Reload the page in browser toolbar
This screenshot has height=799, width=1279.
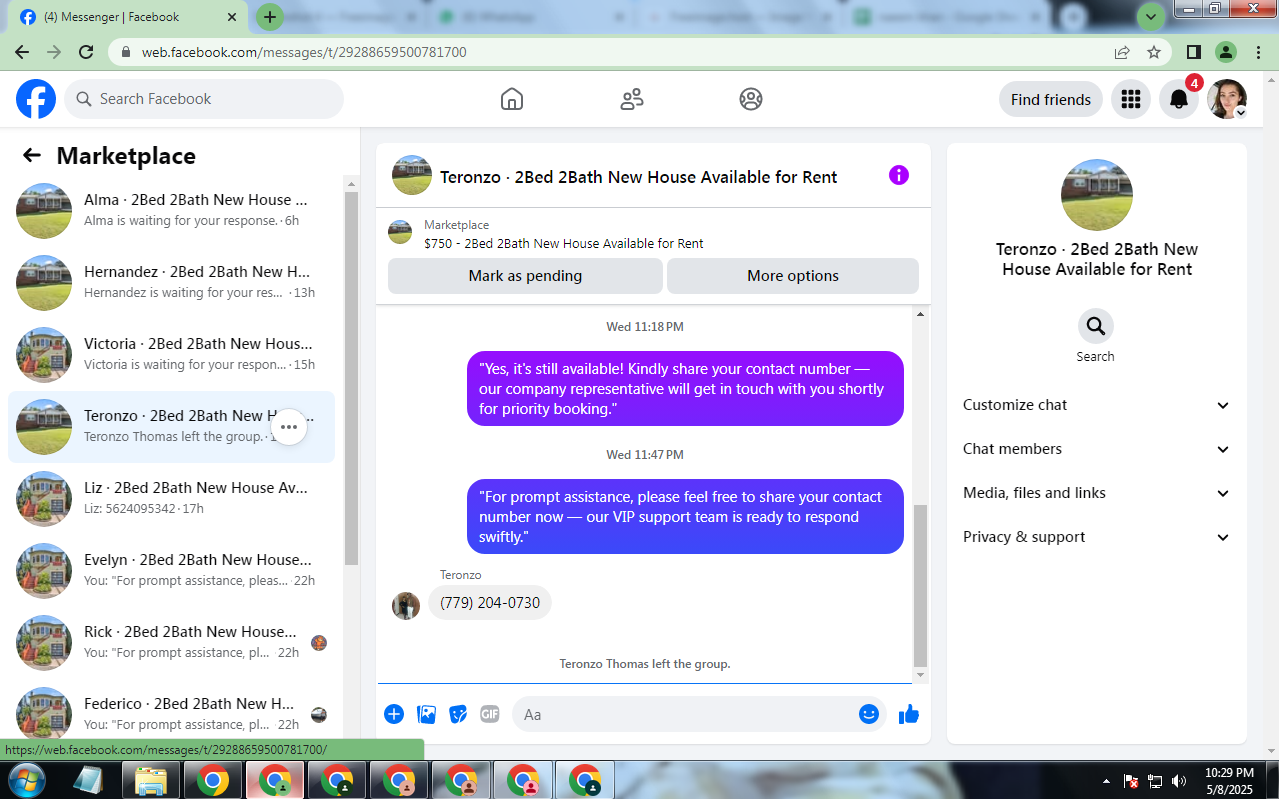click(x=86, y=52)
